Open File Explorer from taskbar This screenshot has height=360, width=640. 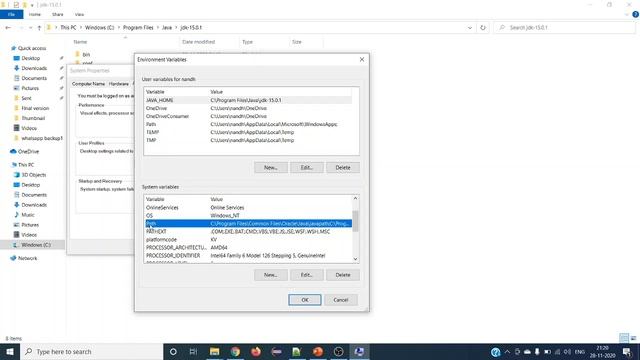(x=214, y=351)
